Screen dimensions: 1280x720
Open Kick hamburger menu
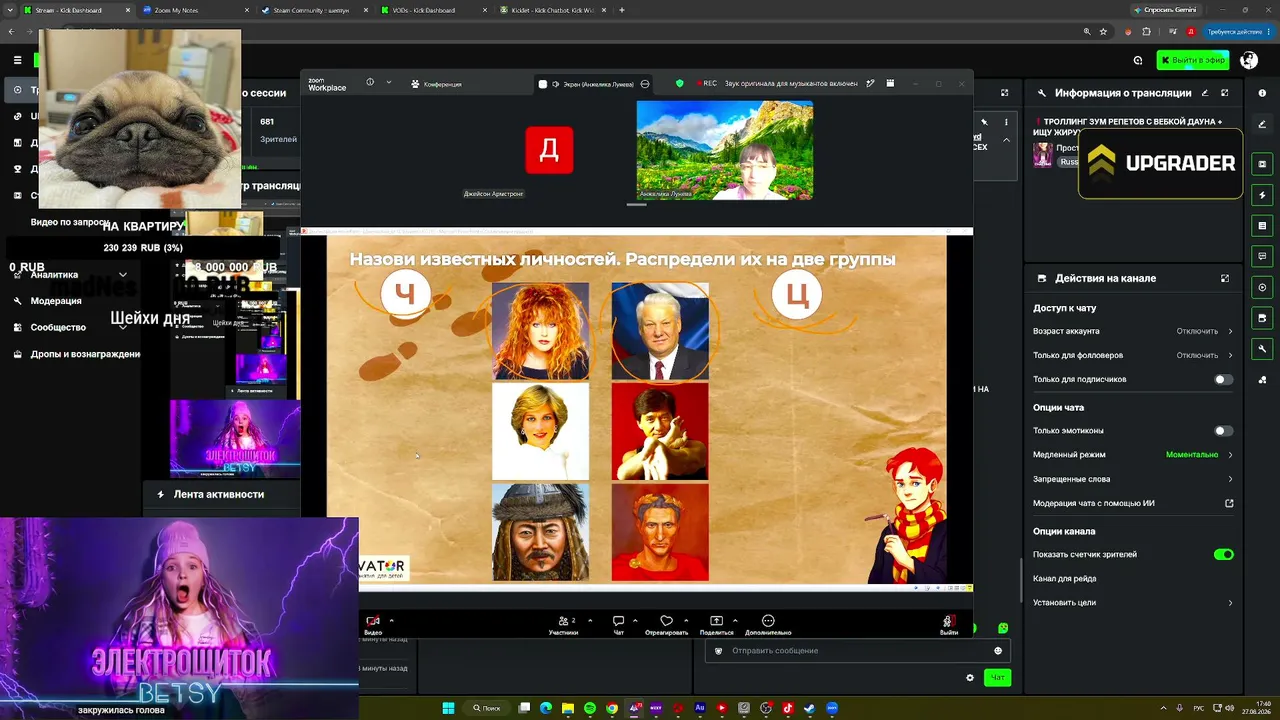[x=17, y=60]
